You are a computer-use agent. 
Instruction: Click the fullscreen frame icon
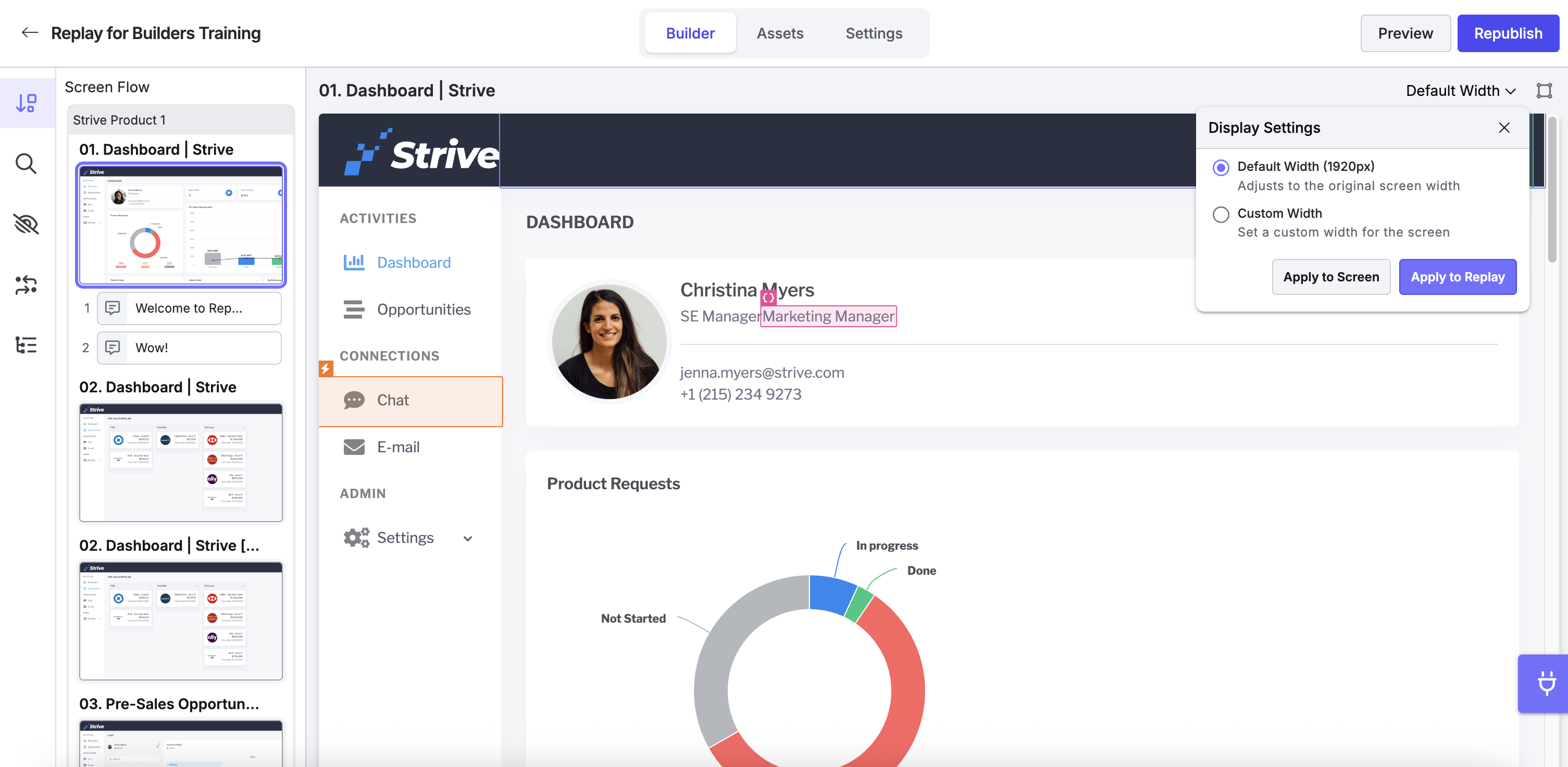pos(1544,91)
